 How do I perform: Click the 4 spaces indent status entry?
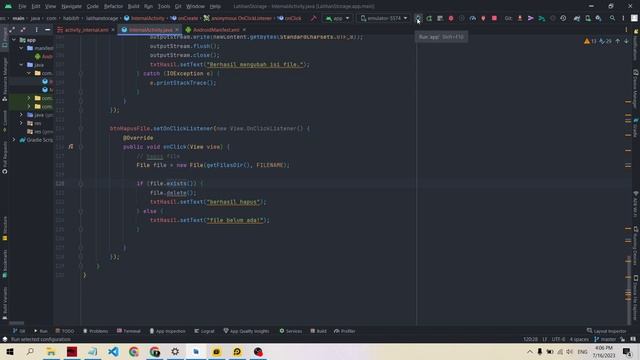pyautogui.click(x=579, y=339)
